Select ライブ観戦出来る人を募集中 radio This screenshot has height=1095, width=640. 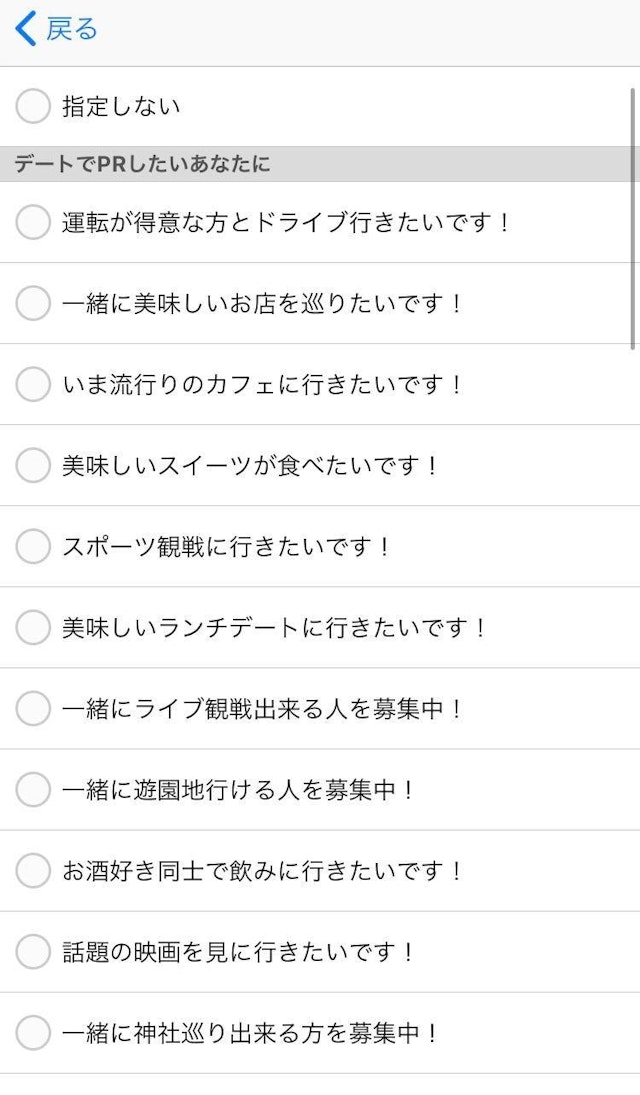click(x=33, y=708)
